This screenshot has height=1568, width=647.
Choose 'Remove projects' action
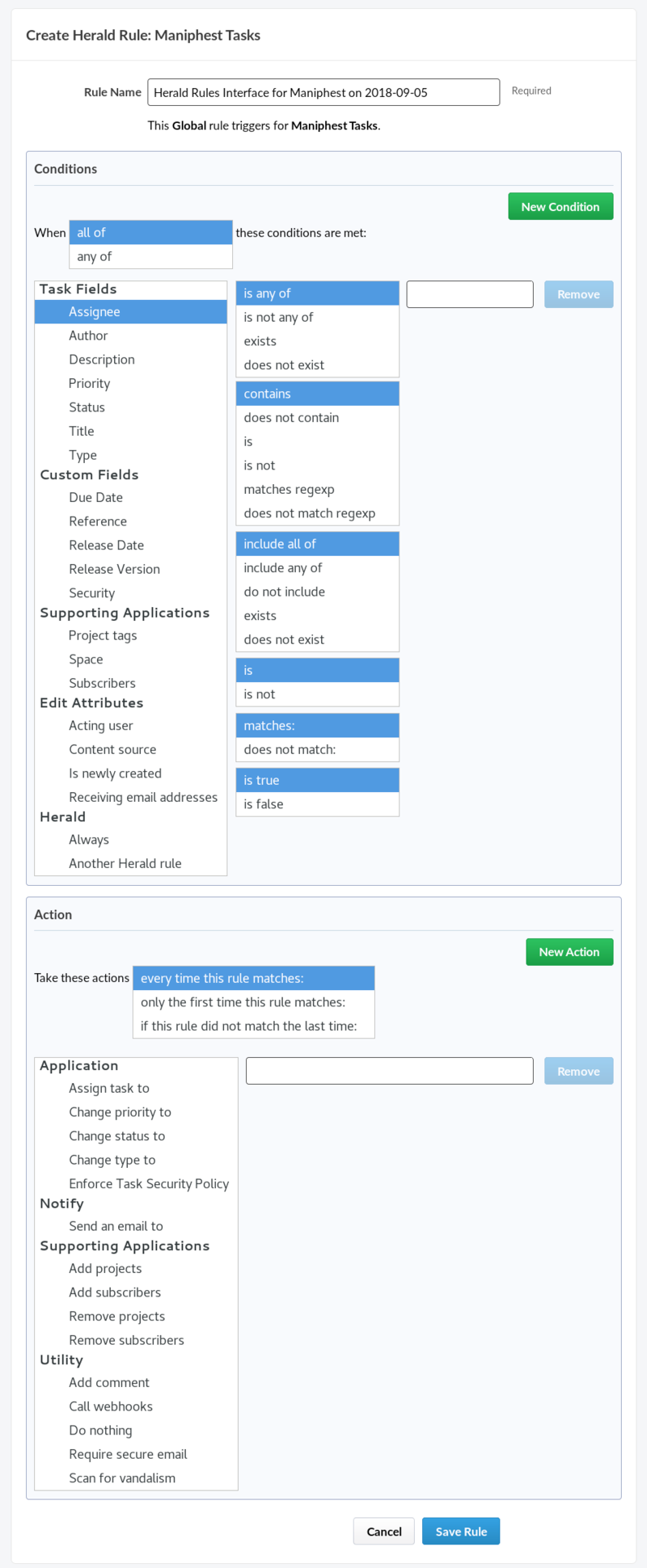point(136,1316)
